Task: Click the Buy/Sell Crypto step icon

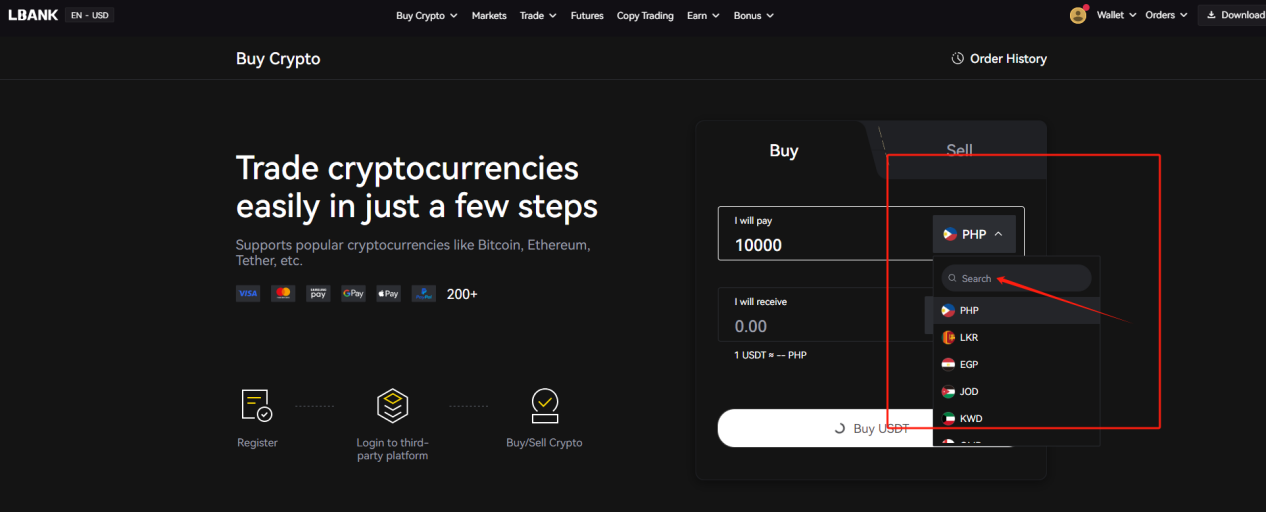Action: (x=544, y=405)
